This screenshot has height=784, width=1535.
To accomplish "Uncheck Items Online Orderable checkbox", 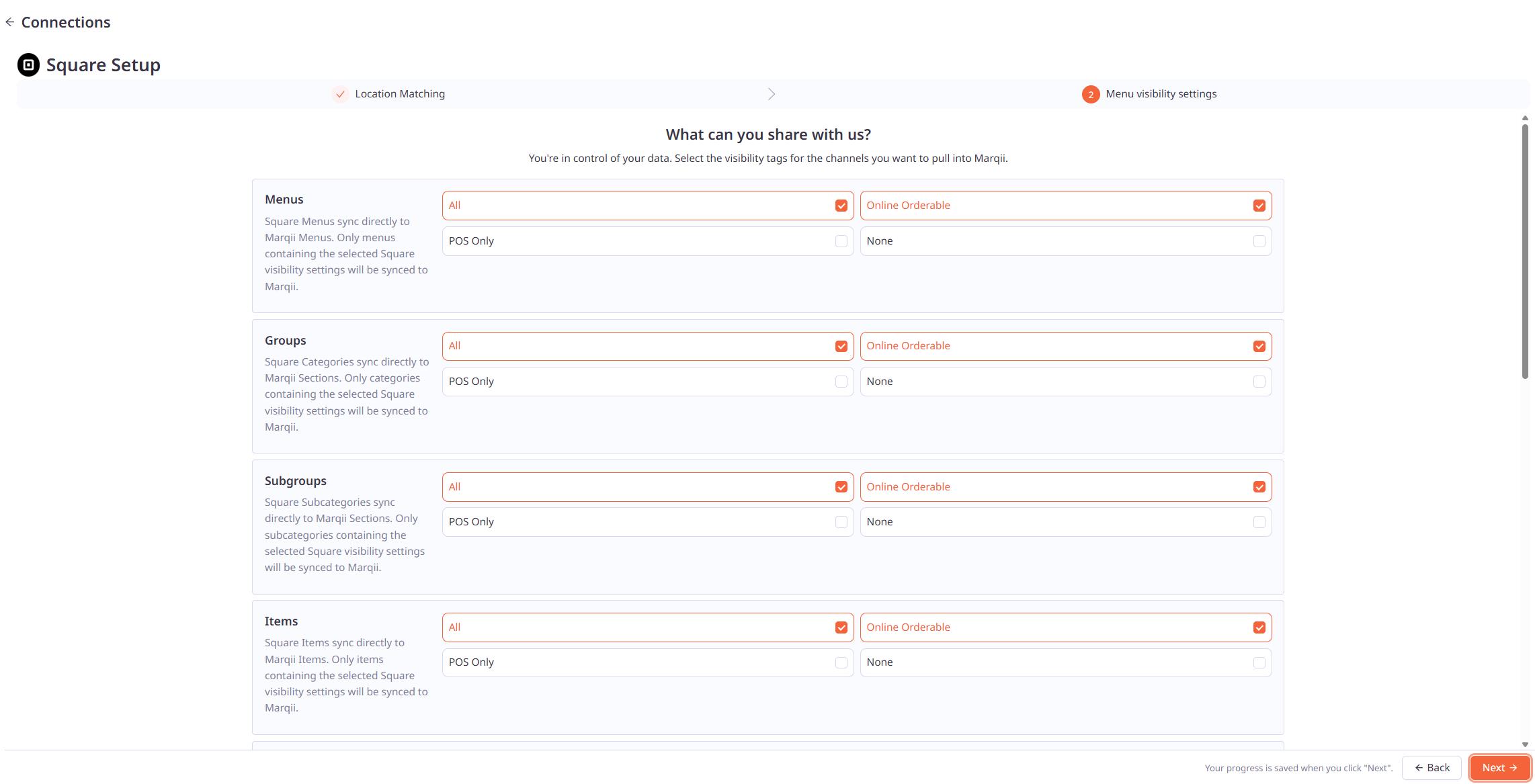I will tap(1259, 627).
